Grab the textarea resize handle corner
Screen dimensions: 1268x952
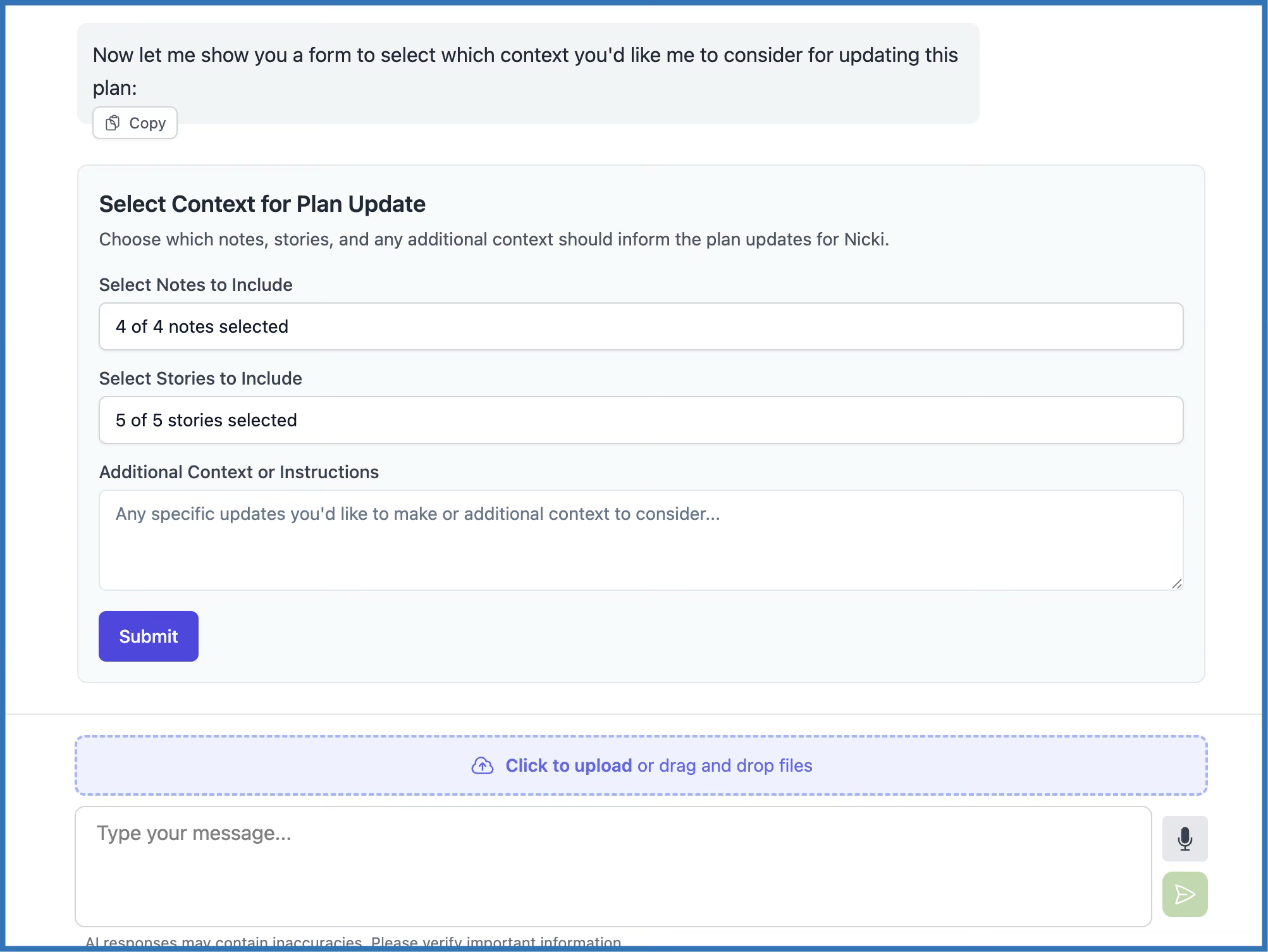[x=1176, y=584]
